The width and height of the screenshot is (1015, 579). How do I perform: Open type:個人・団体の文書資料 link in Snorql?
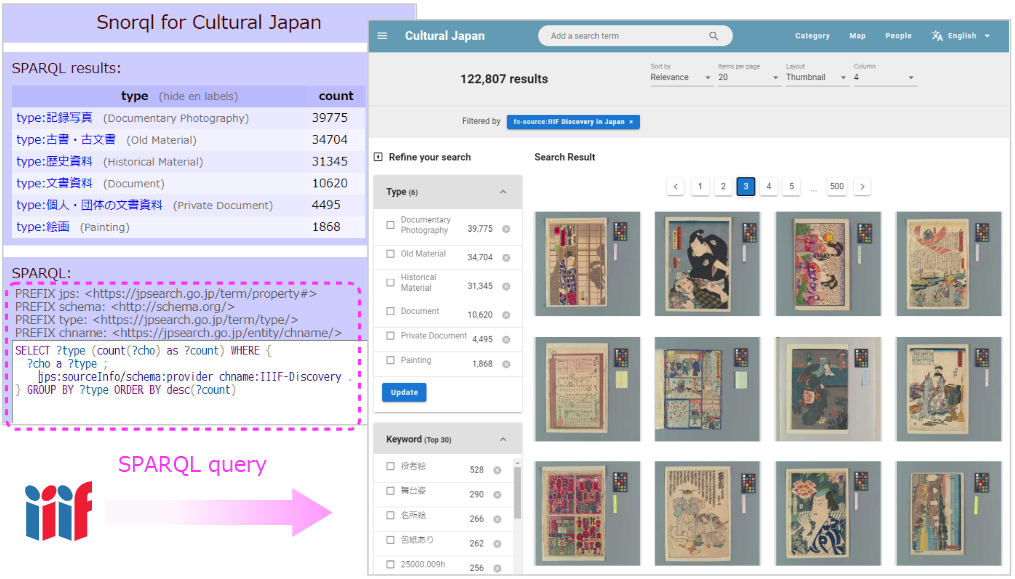point(89,205)
